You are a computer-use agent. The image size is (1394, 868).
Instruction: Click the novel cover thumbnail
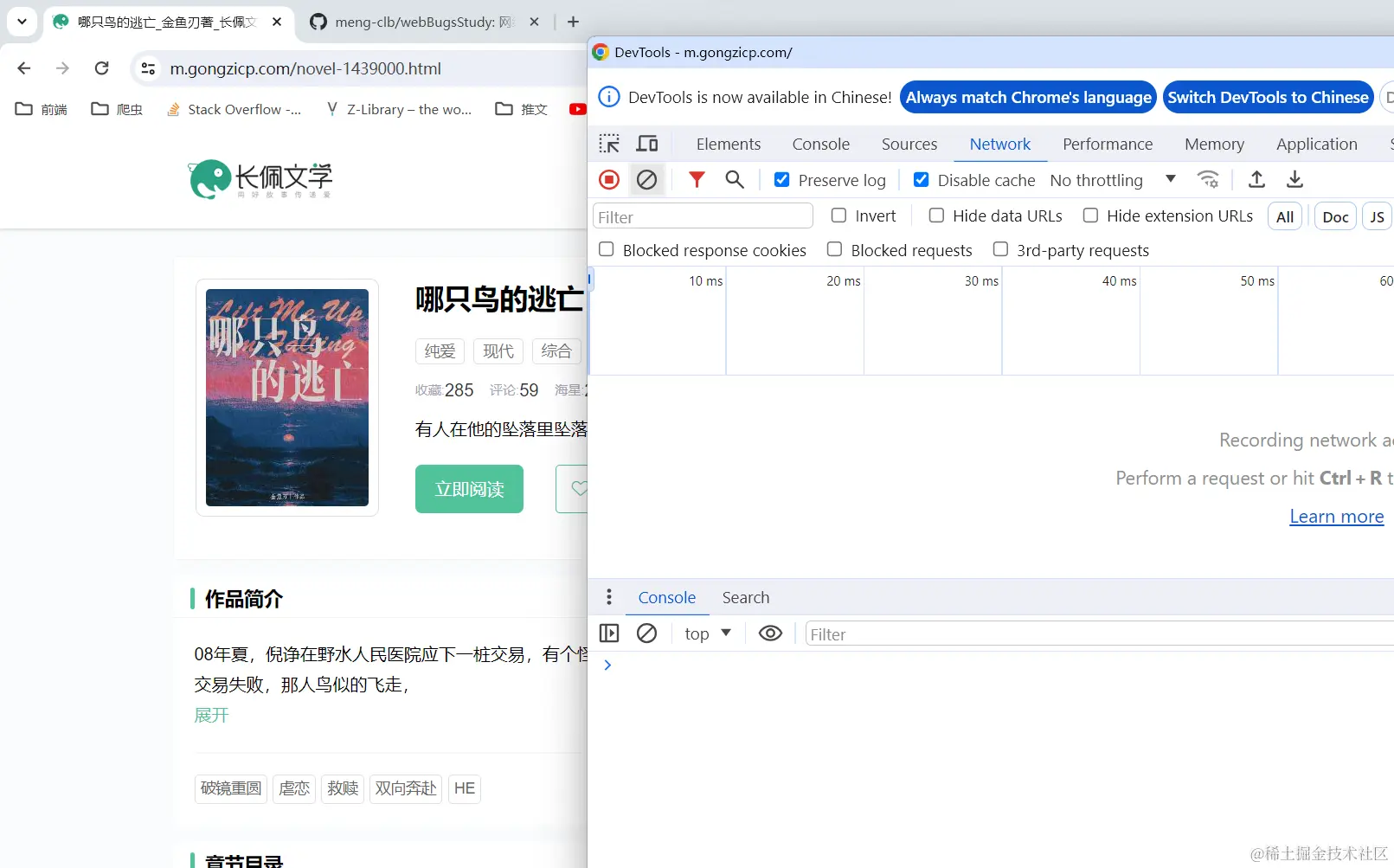pos(287,397)
